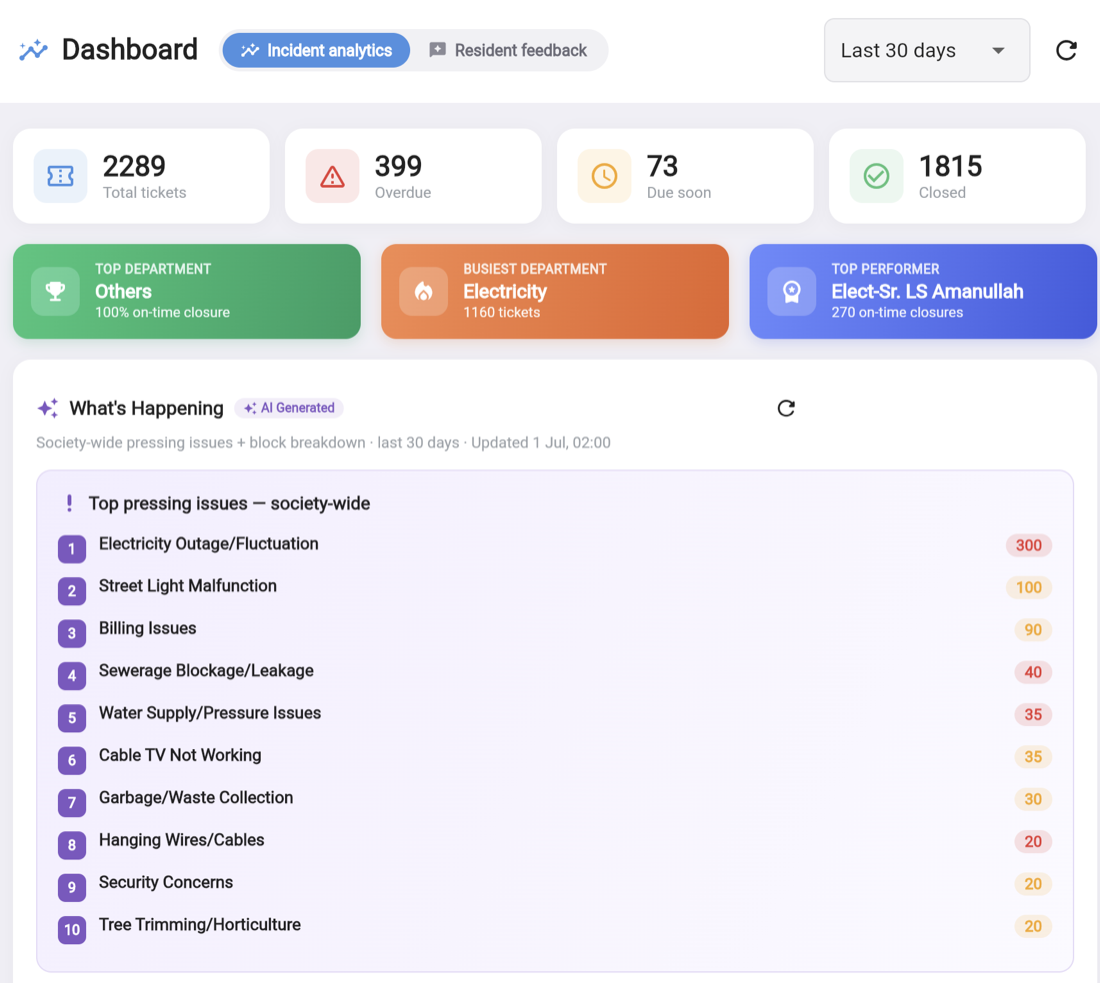Open the 73 Due soon card
Viewport: 1100px width, 983px height.
(685, 176)
